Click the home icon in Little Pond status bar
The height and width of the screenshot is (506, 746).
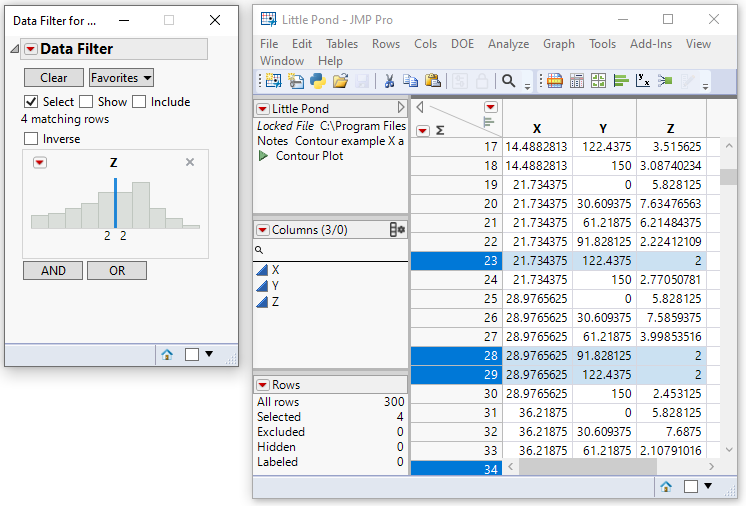click(x=666, y=486)
